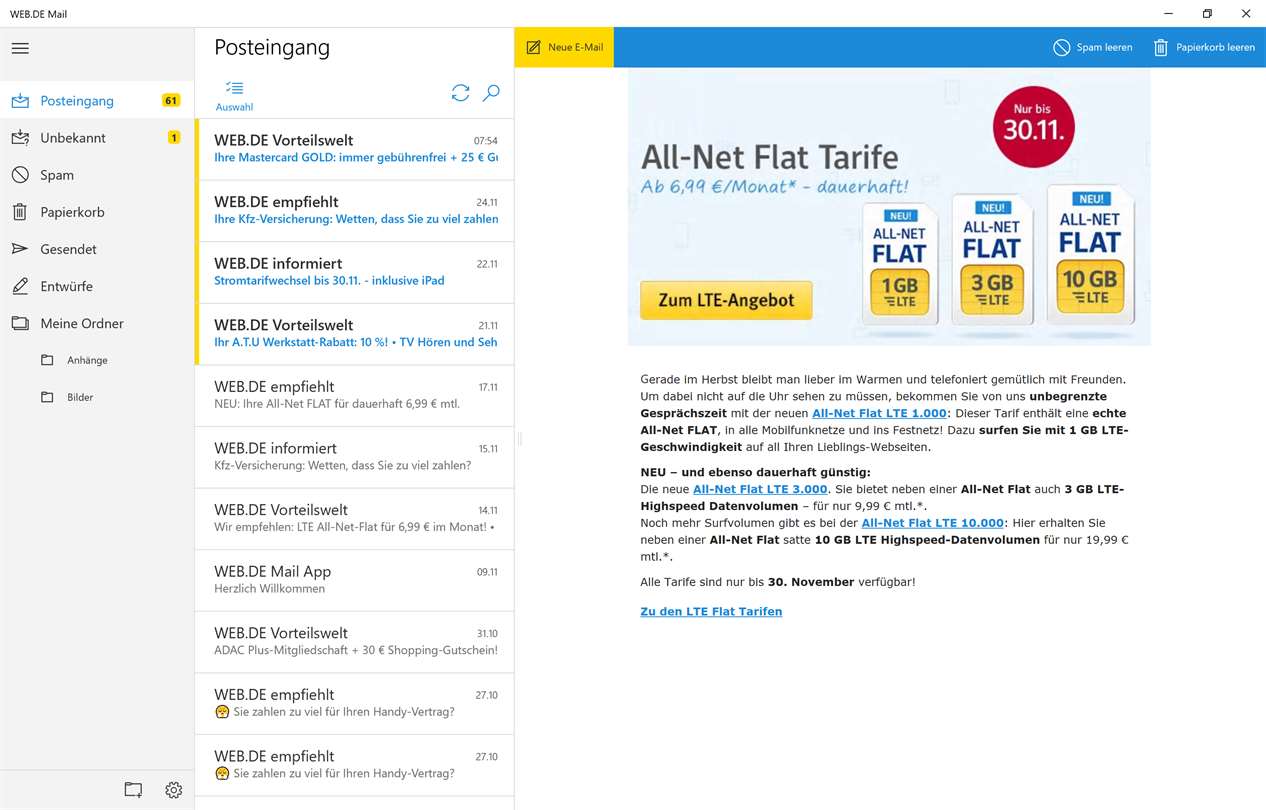The width and height of the screenshot is (1266, 810).
Task: Empty trash with Papierkorb leeren
Action: coord(1204,47)
